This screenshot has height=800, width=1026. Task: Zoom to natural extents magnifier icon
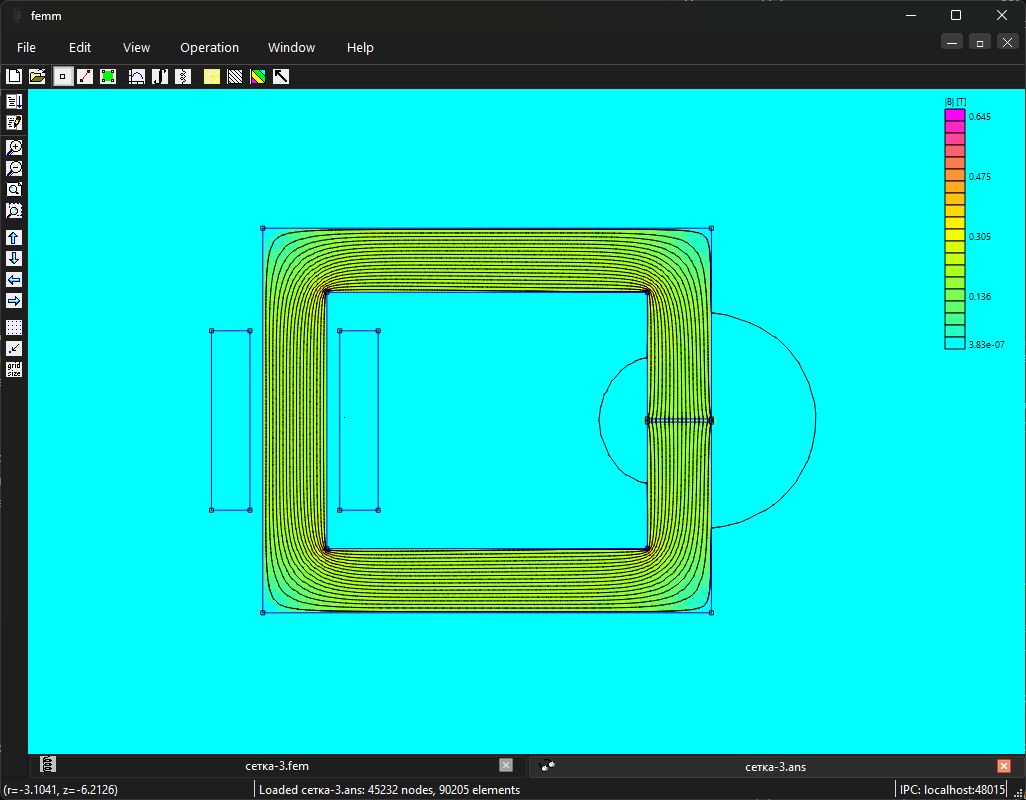tap(14, 189)
